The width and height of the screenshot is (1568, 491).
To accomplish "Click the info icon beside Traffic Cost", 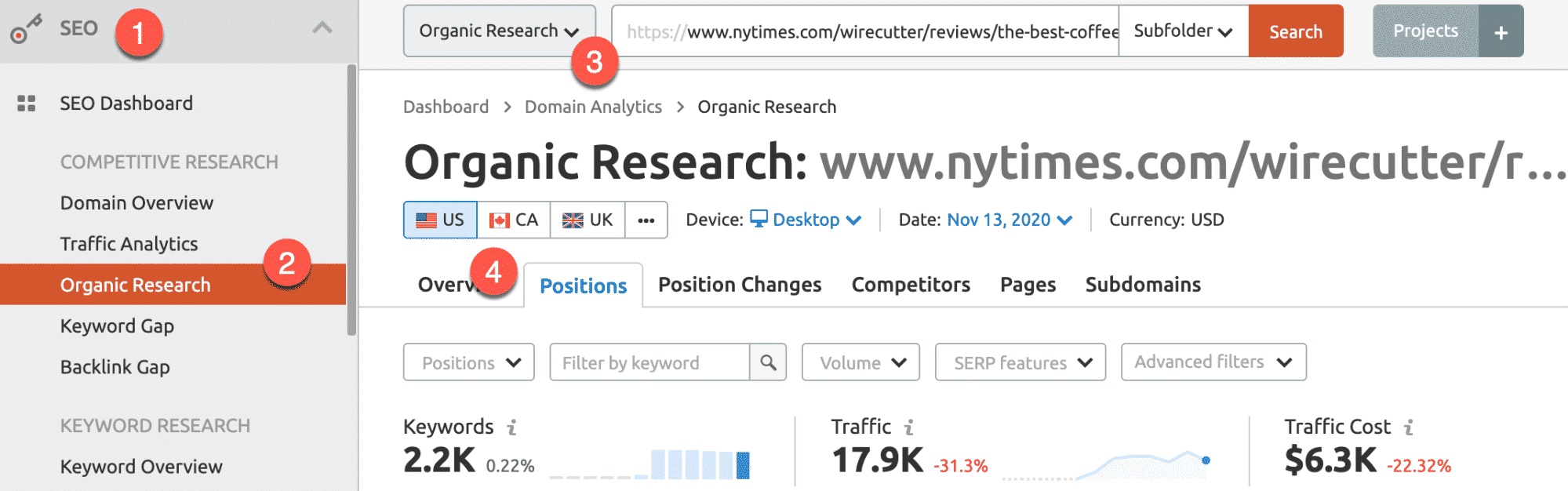I will tap(1409, 427).
